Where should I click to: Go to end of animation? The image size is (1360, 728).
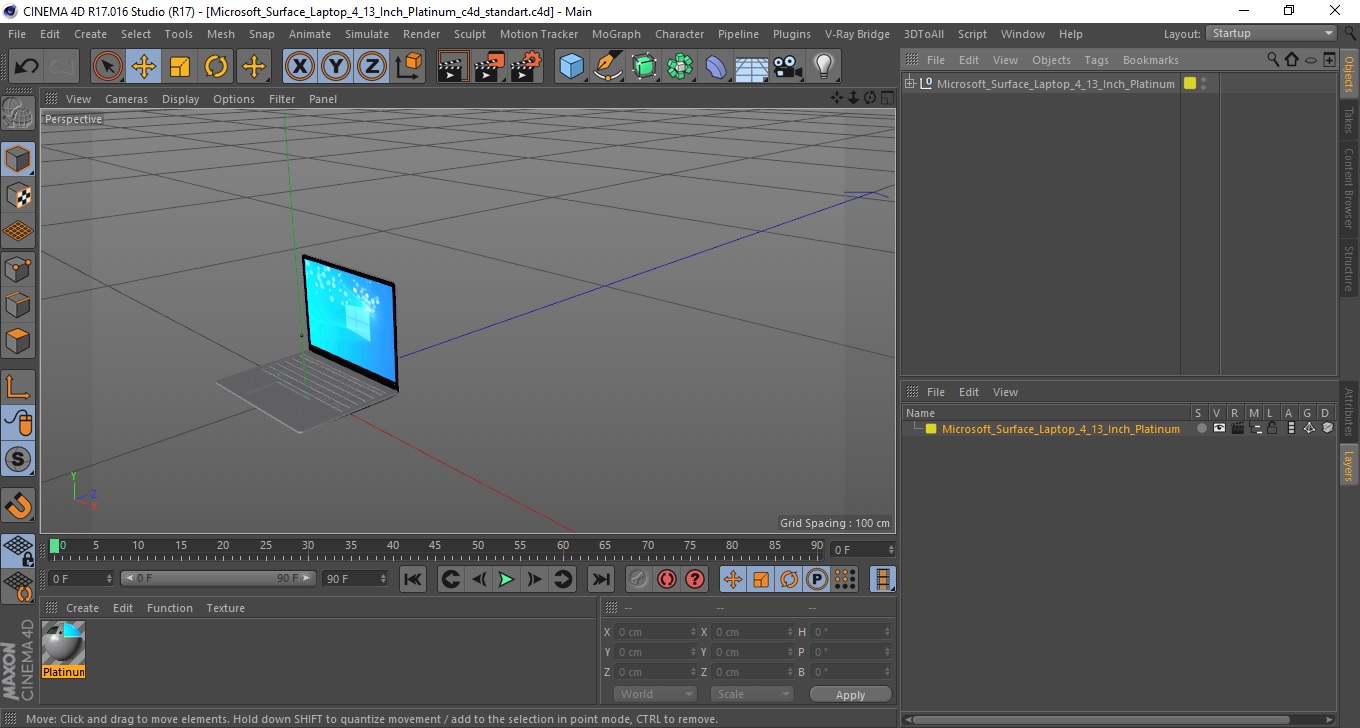pyautogui.click(x=600, y=579)
